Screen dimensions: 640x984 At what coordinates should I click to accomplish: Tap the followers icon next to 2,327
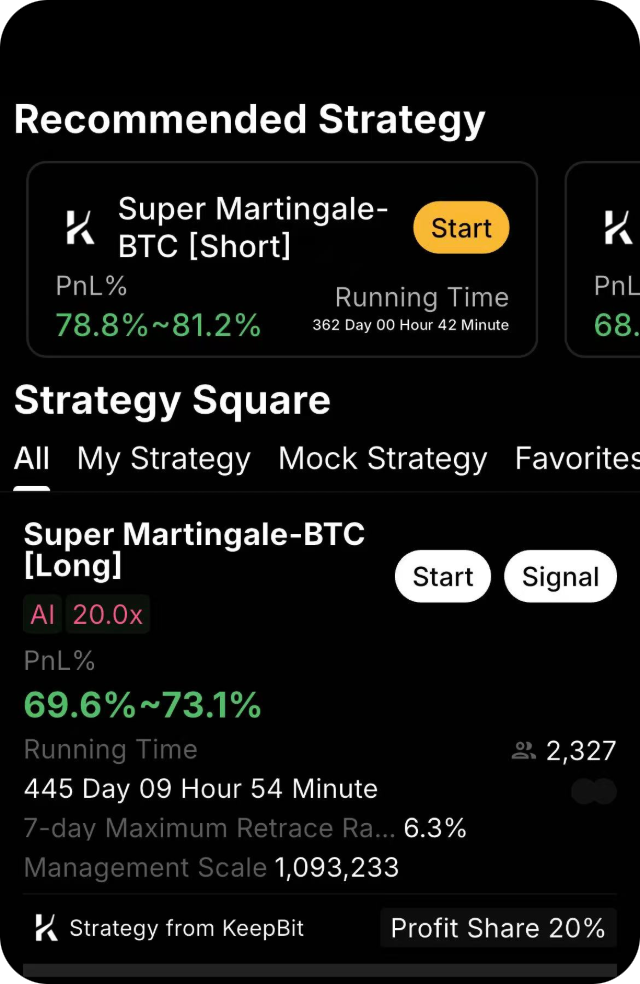(524, 751)
